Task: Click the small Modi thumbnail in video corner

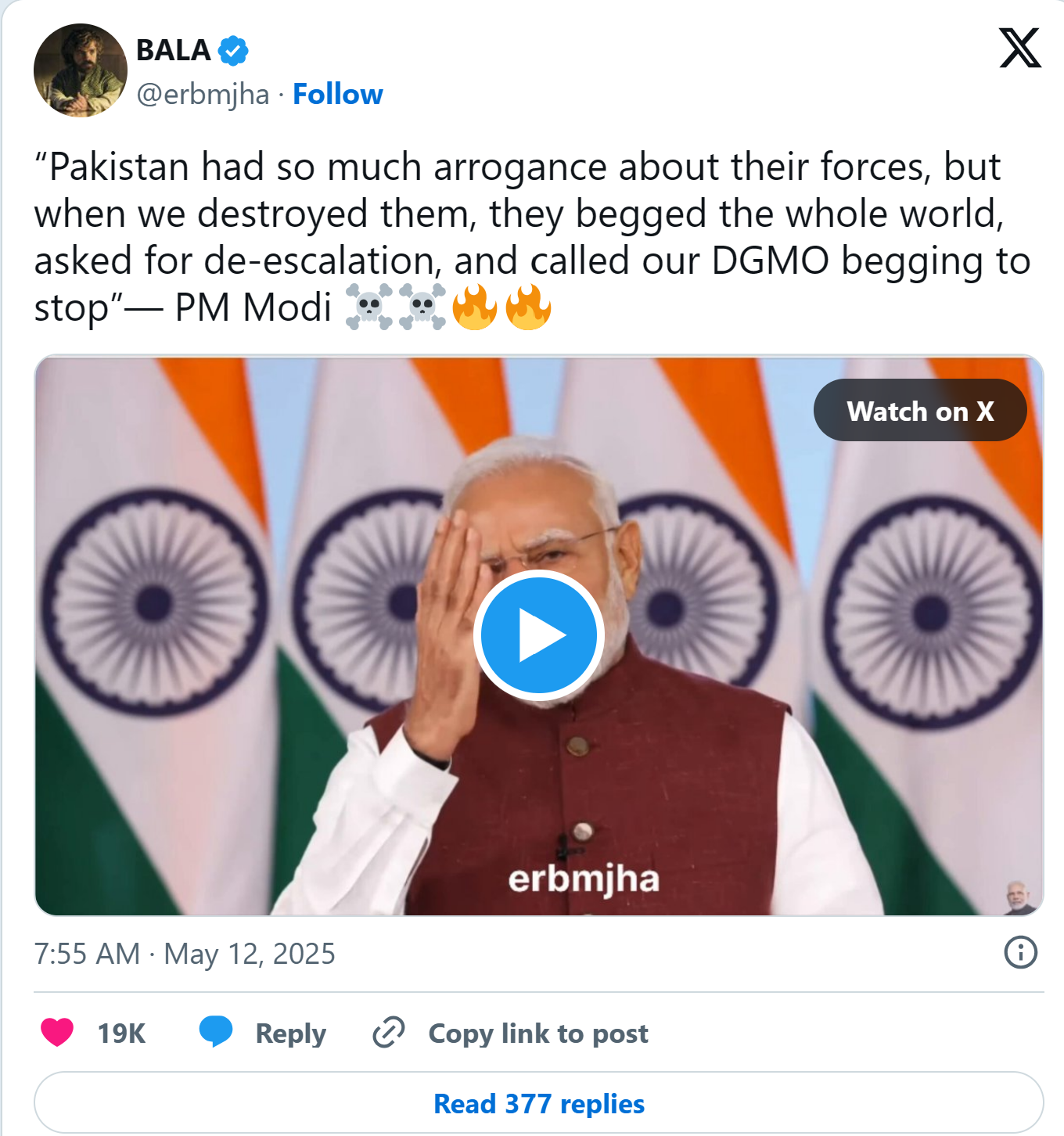Action: [x=1017, y=897]
